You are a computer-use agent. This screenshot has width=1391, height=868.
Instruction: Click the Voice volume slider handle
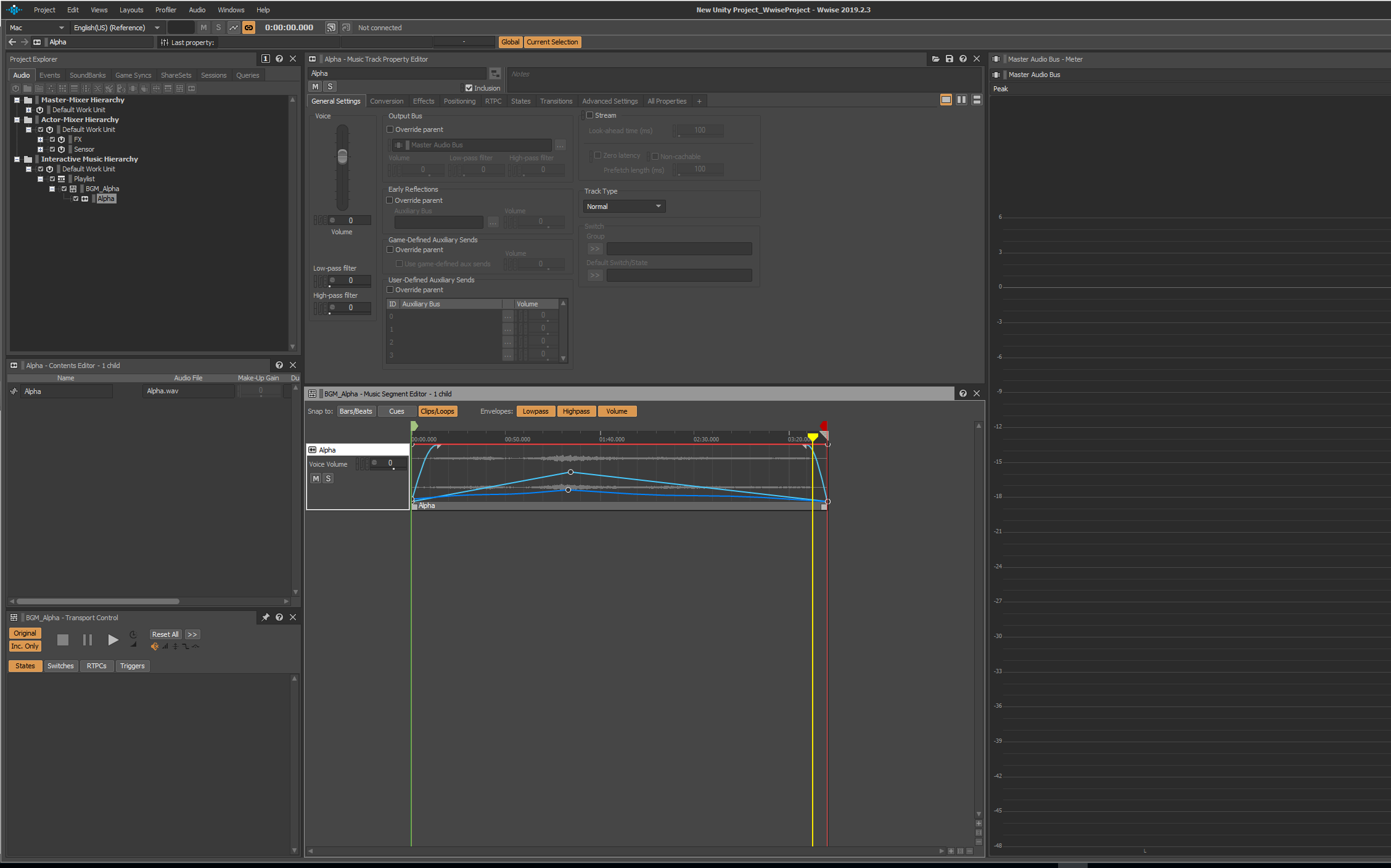pos(342,156)
